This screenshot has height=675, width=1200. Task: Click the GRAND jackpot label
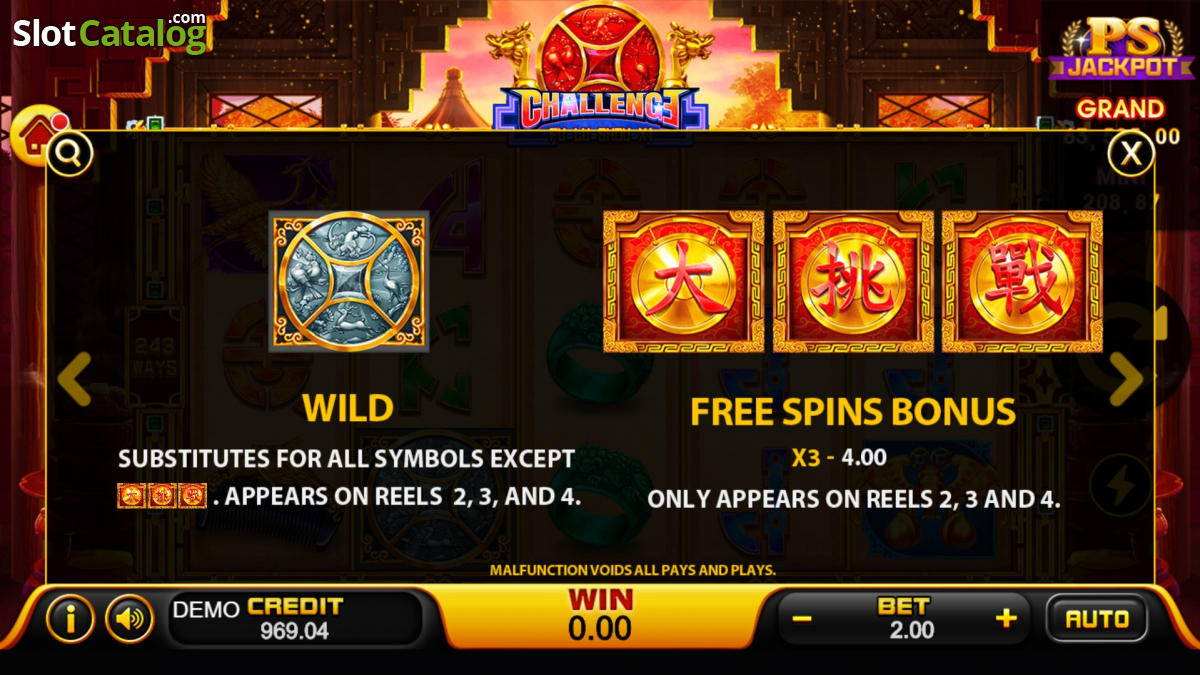[1120, 108]
